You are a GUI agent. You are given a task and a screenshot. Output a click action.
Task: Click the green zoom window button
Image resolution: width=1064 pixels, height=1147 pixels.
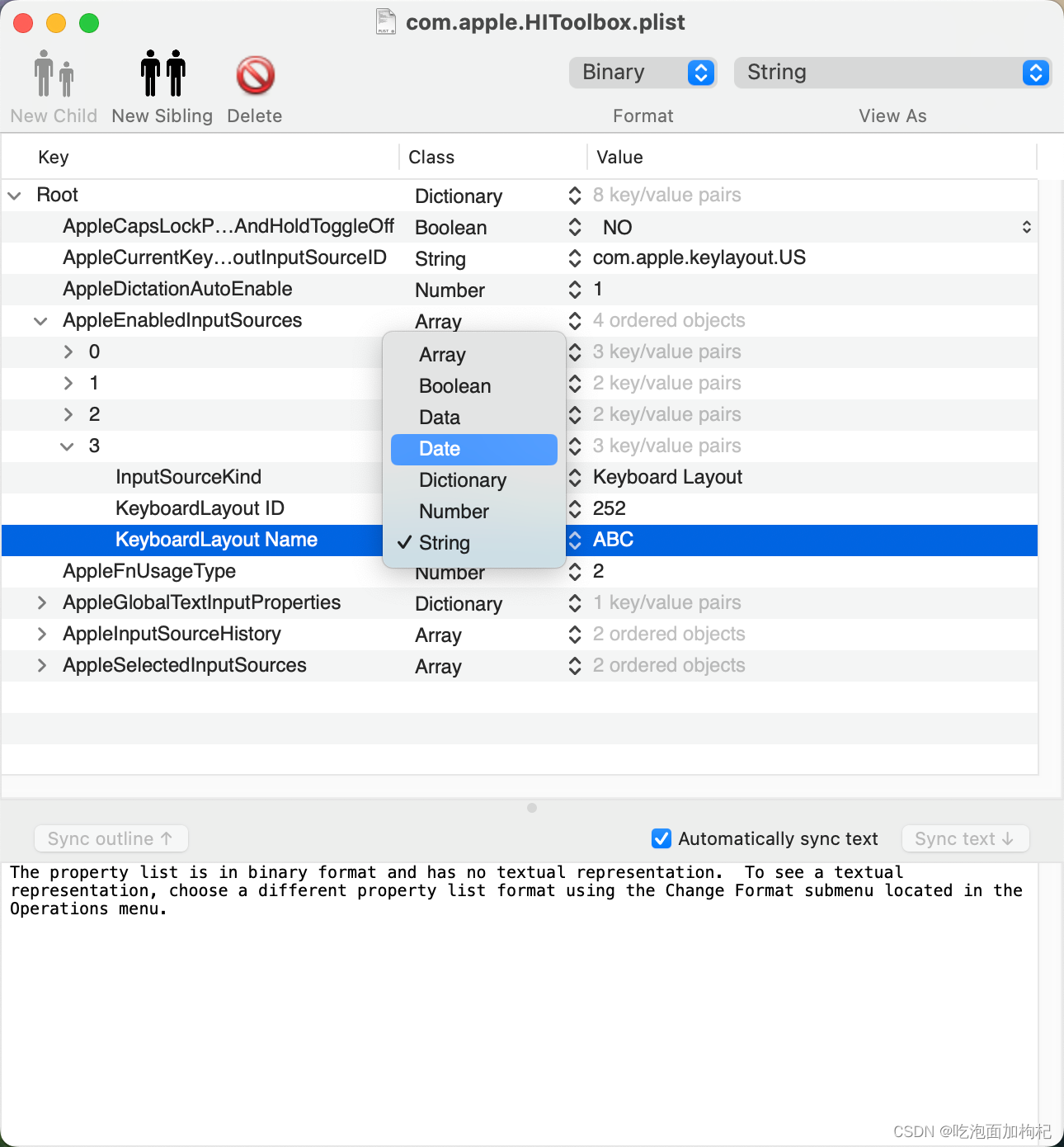tap(89, 23)
